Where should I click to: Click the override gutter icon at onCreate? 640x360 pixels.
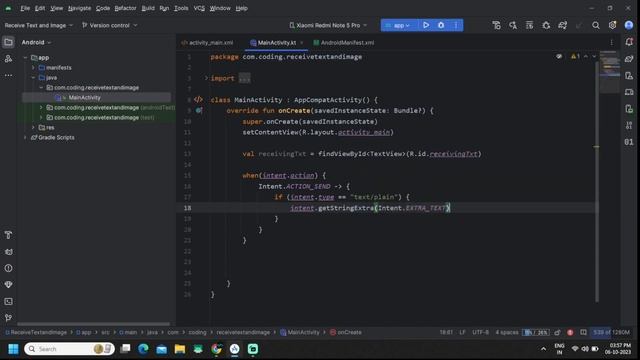click(199, 111)
